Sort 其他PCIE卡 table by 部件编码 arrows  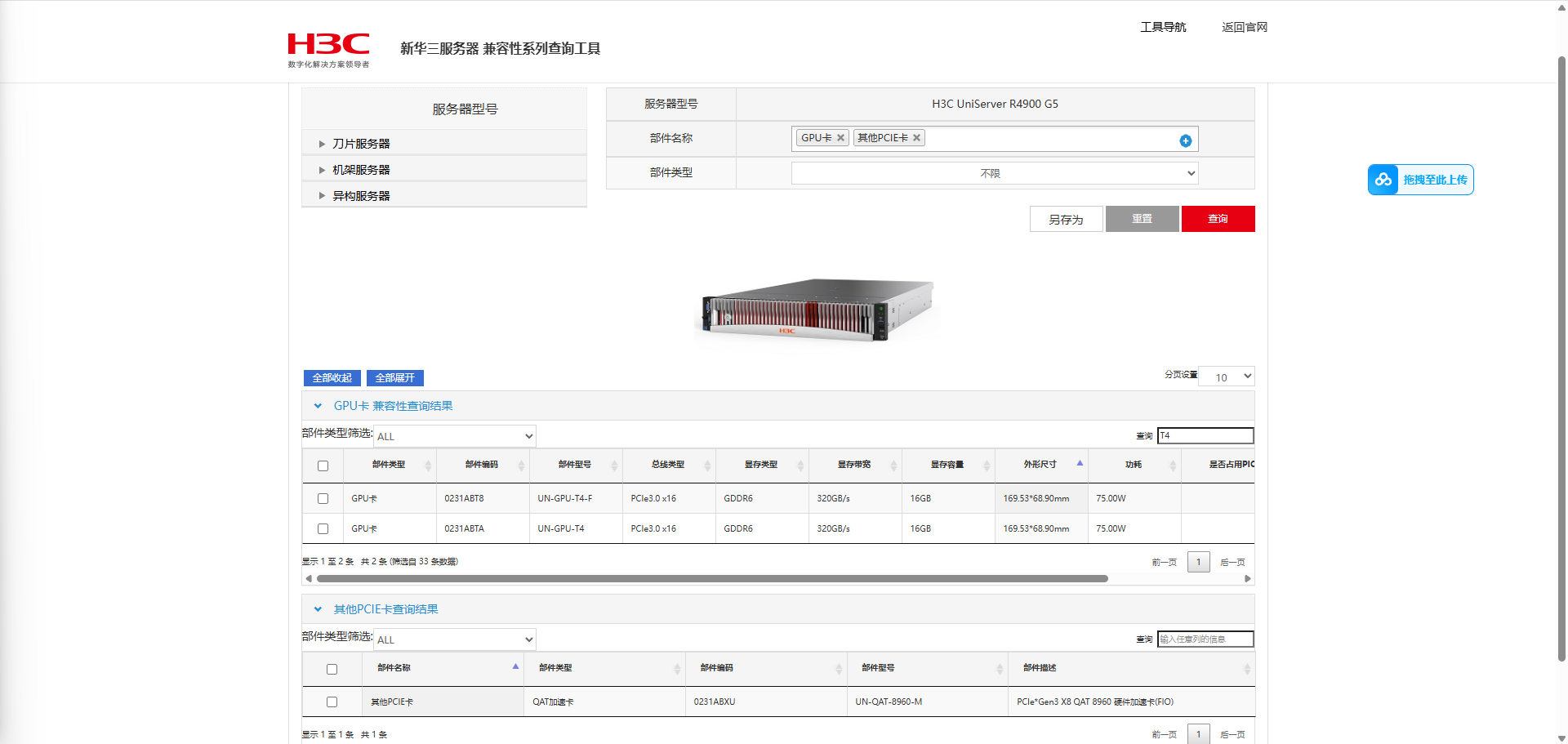(x=839, y=669)
